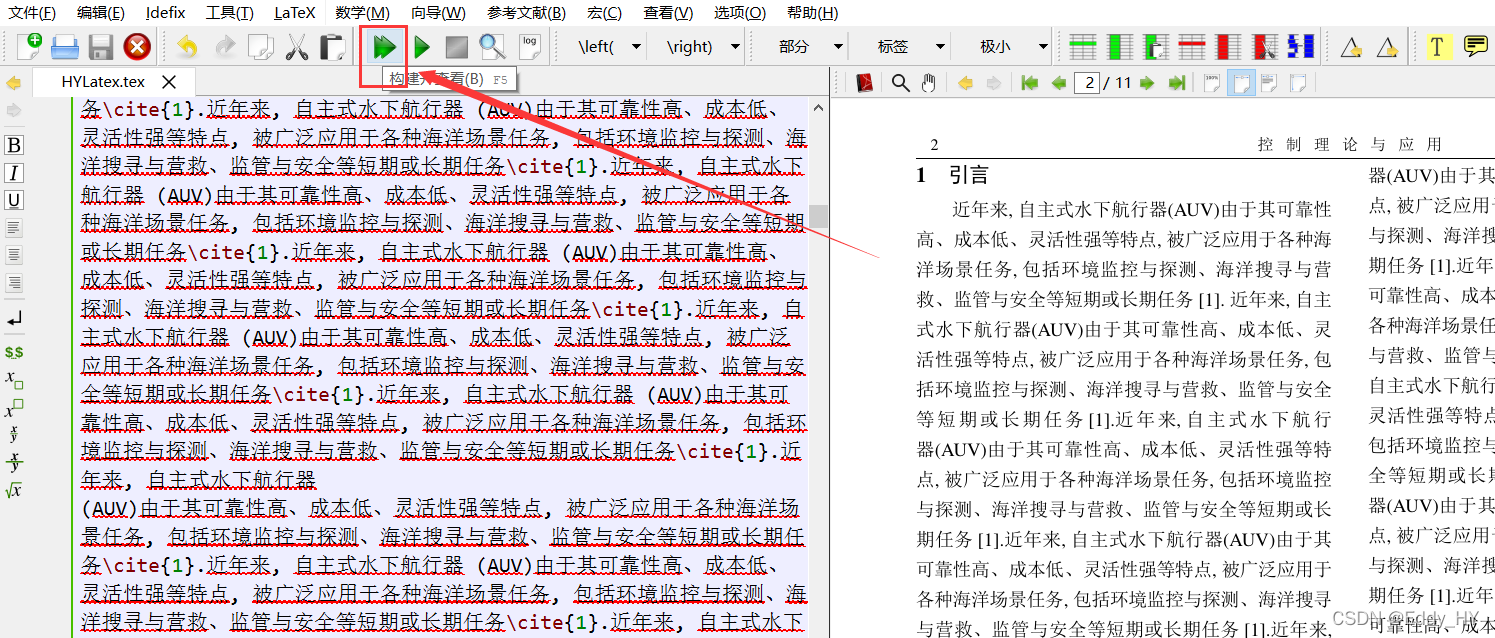Image resolution: width=1495 pixels, height=638 pixels.
Task: Apply italic with the I sidebar icon
Action: [14, 173]
